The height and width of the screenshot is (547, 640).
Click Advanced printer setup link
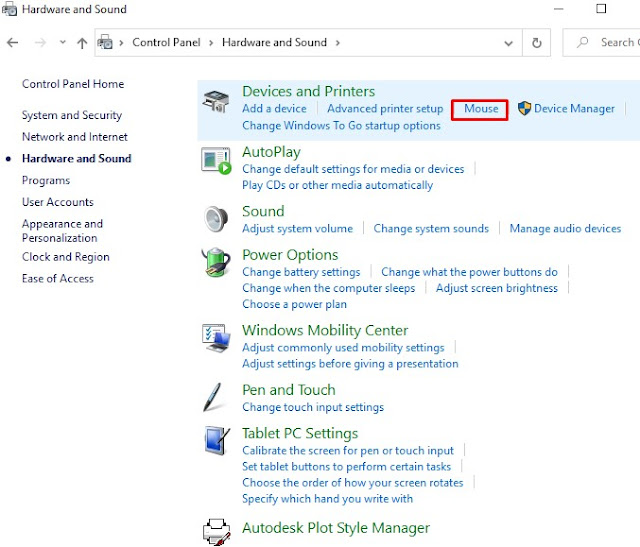tap(385, 109)
